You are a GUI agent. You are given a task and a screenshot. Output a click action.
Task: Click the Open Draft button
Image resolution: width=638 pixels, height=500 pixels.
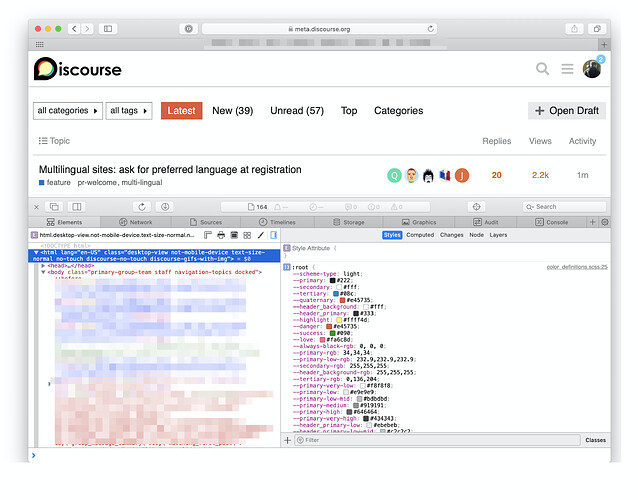click(567, 111)
